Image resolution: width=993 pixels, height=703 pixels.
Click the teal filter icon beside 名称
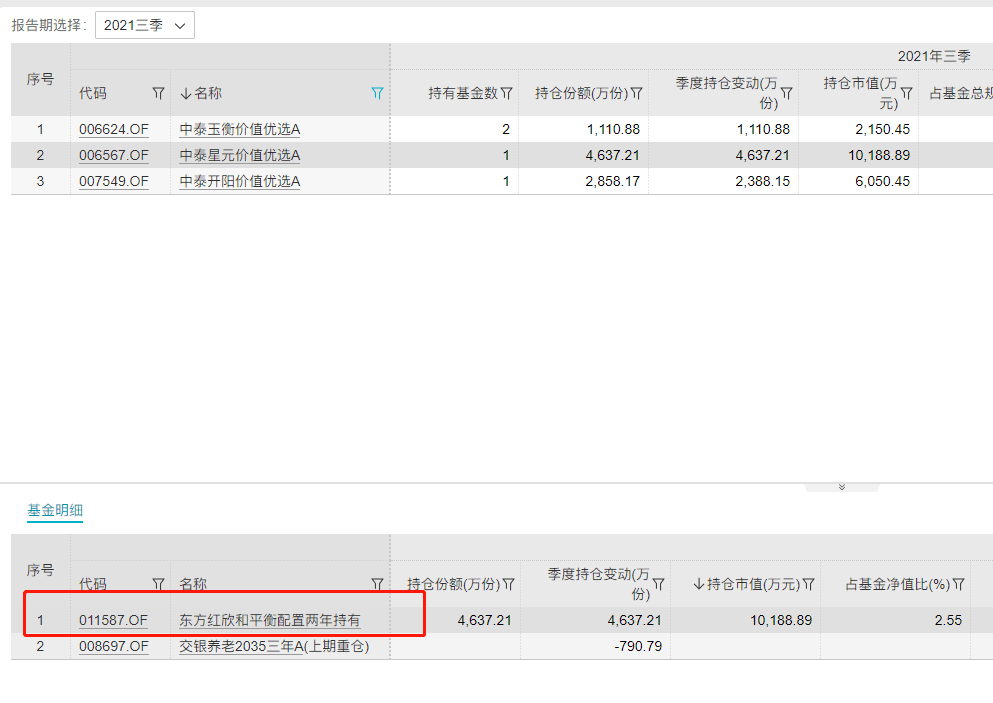[x=377, y=93]
